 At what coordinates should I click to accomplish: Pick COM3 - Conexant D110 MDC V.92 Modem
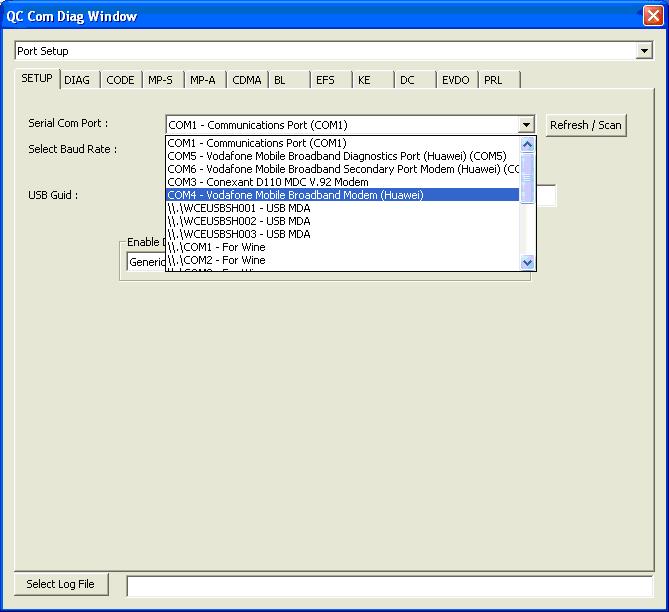point(342,182)
